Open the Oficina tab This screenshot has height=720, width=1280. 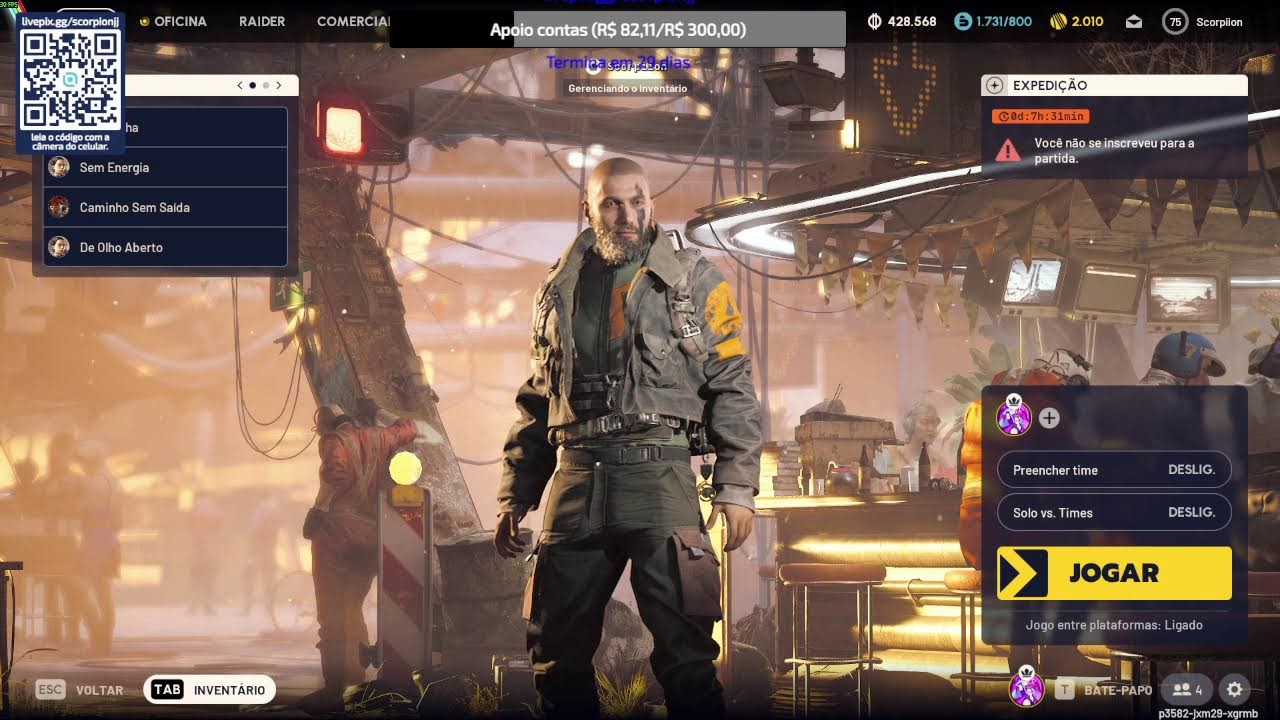pyautogui.click(x=180, y=21)
